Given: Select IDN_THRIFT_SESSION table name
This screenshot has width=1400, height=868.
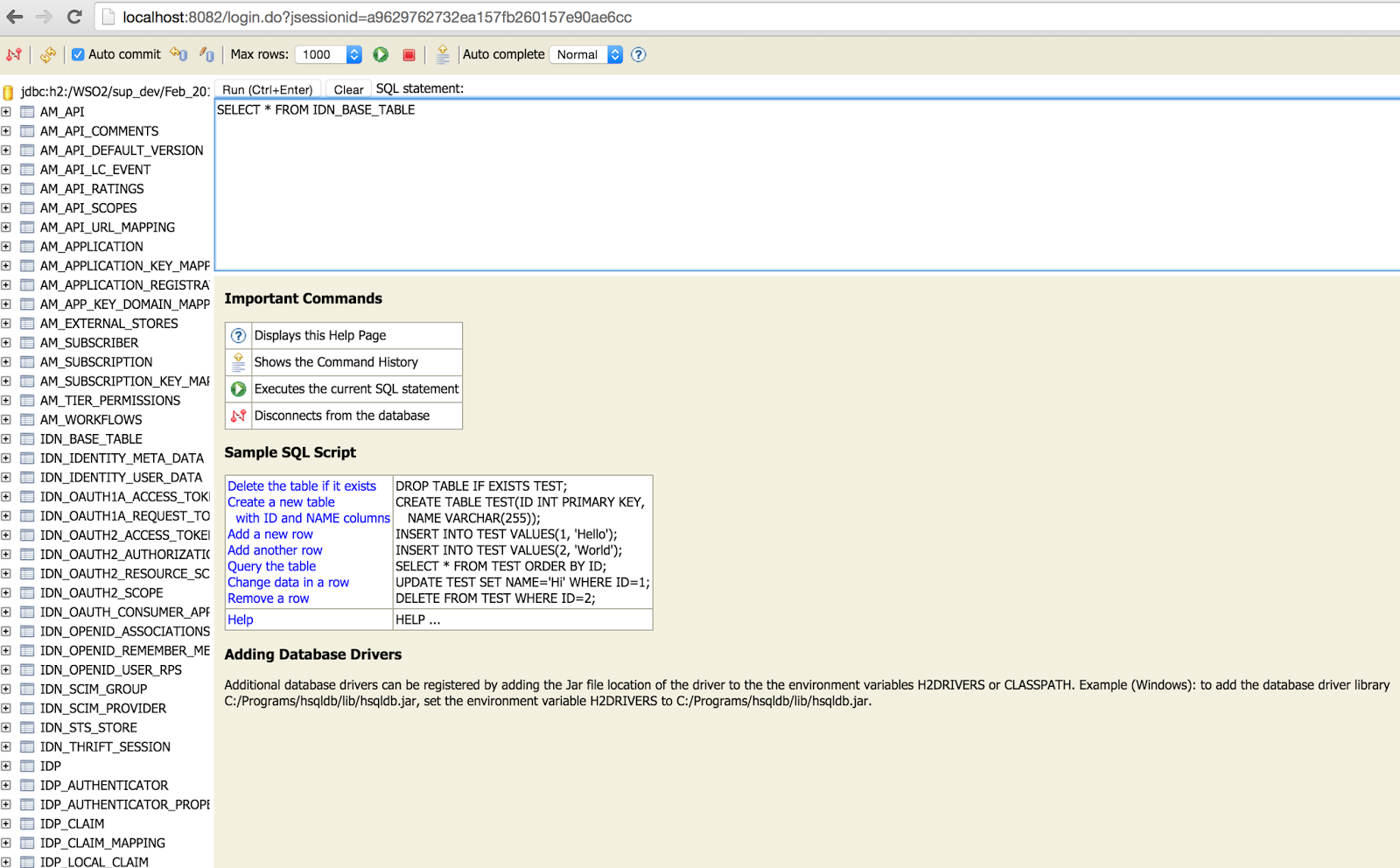Looking at the screenshot, I should [x=105, y=747].
